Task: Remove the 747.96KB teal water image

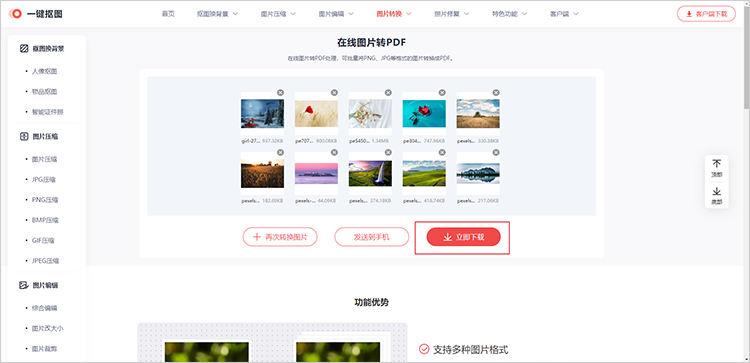Action: click(x=442, y=92)
